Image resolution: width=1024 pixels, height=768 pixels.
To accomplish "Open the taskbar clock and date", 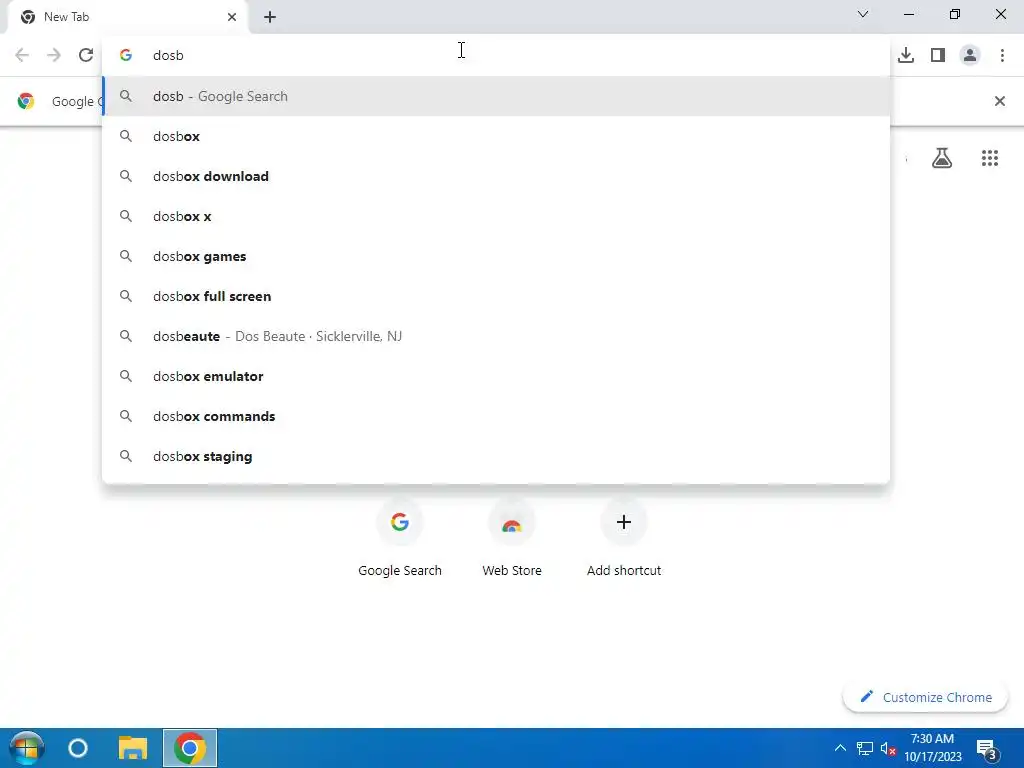I will tap(933, 748).
